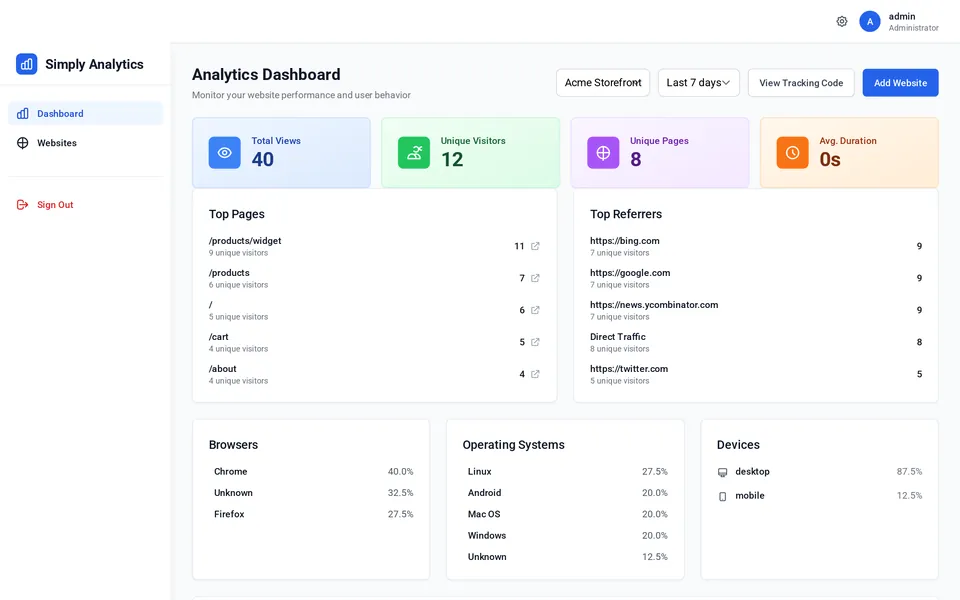Click the Unique Pages purple globe icon
This screenshot has width=960, height=600.
(603, 152)
